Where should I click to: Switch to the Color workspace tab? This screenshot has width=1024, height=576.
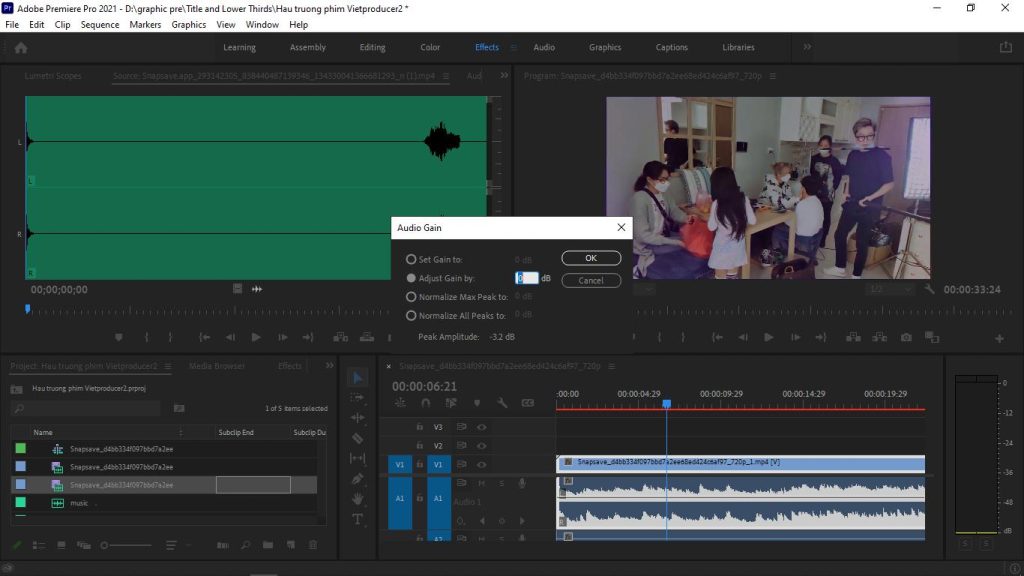pos(430,47)
